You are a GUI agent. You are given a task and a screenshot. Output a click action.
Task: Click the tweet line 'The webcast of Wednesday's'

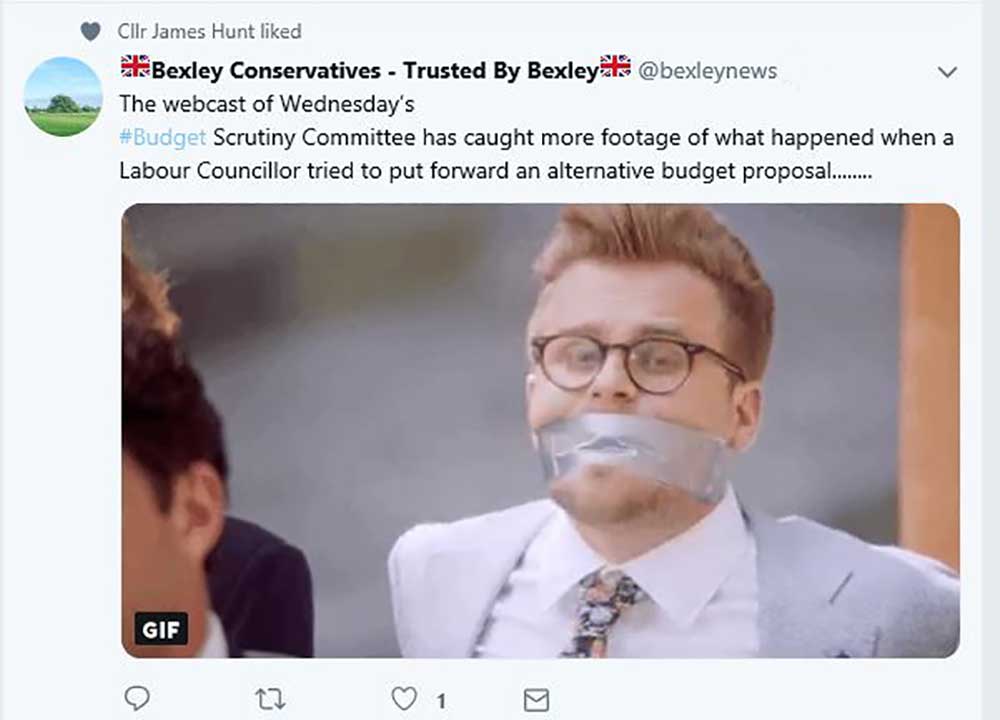tap(266, 104)
